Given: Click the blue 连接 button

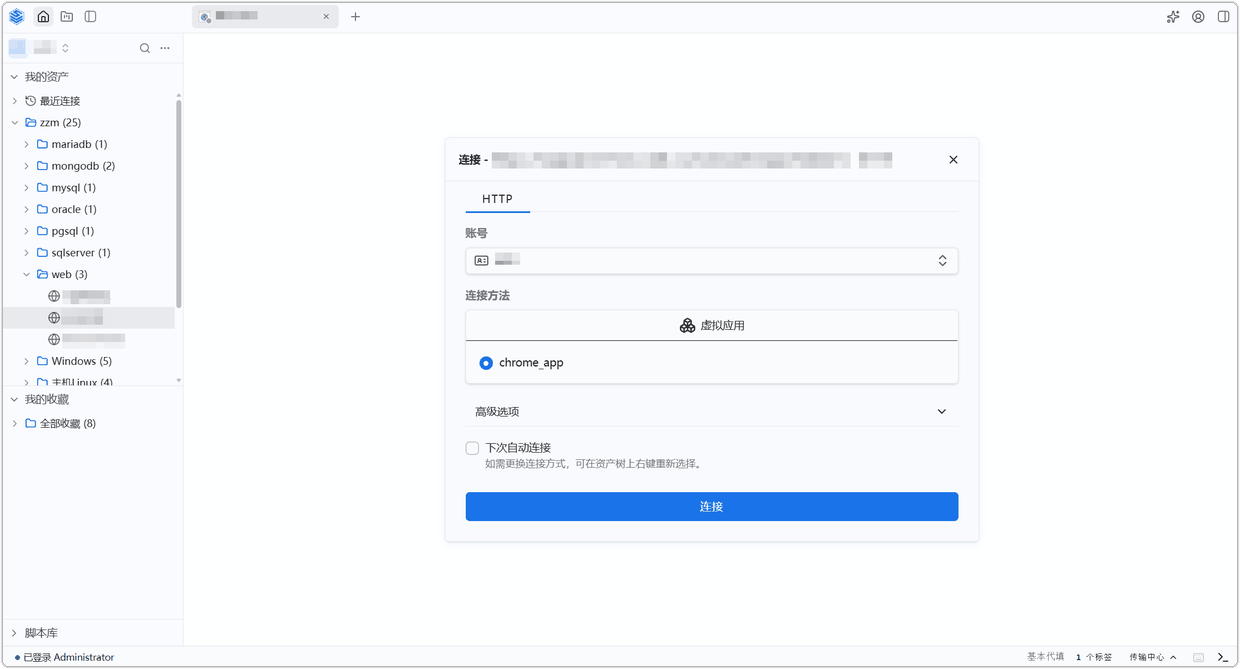Looking at the screenshot, I should [711, 507].
